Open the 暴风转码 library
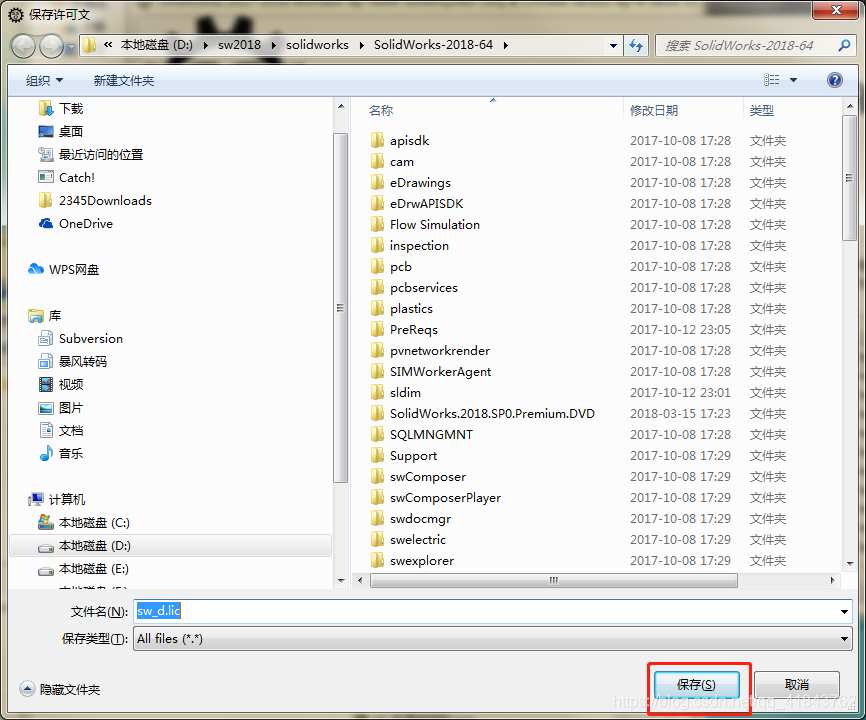The image size is (866, 720). pos(72,362)
